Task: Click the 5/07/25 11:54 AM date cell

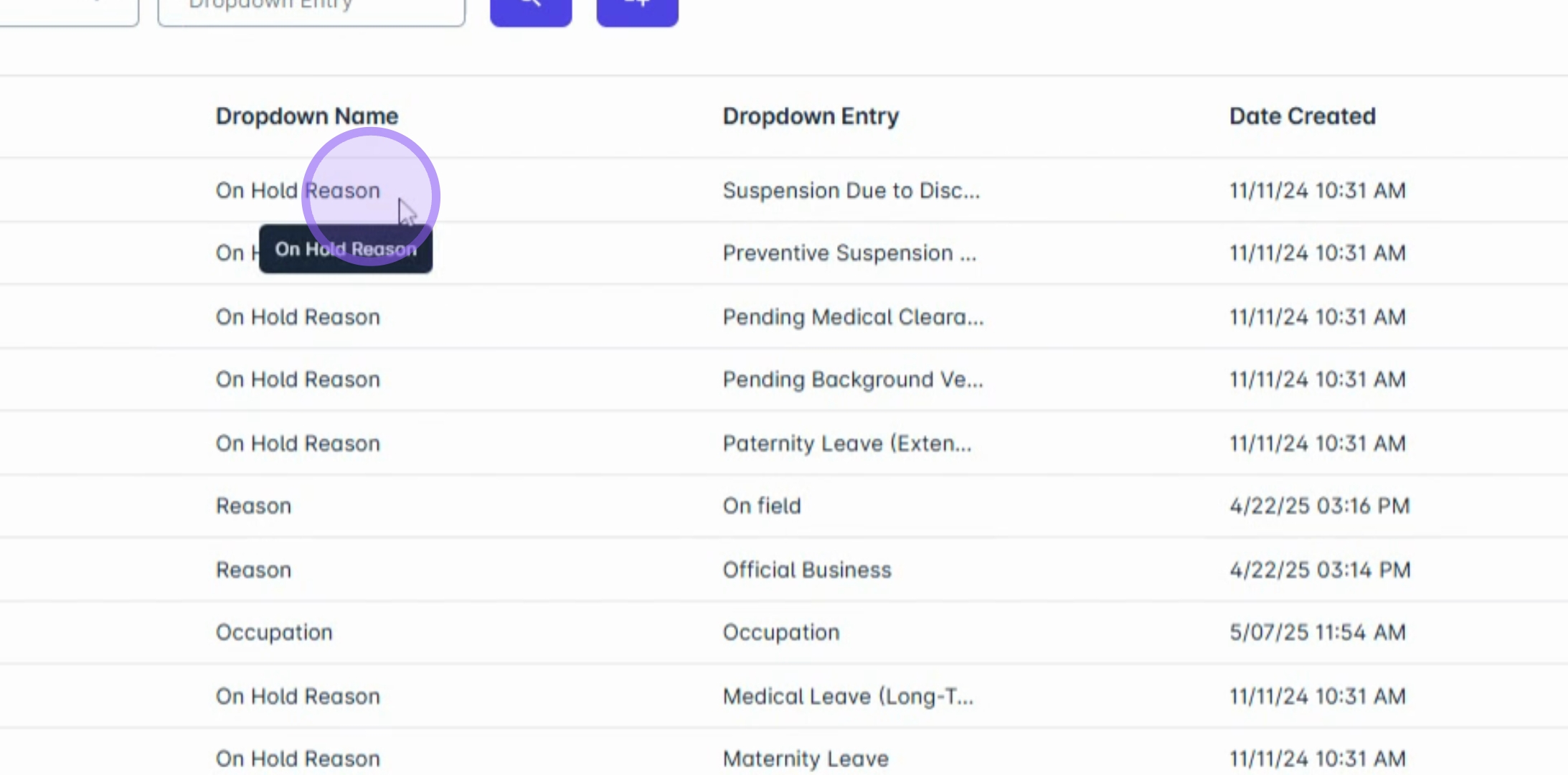Action: click(1318, 632)
